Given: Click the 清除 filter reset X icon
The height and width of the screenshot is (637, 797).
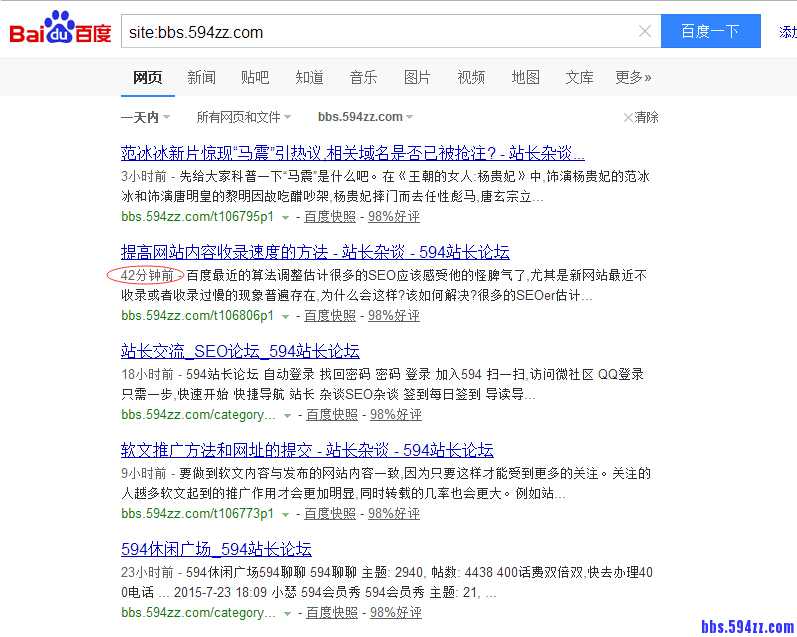Looking at the screenshot, I should (628, 117).
